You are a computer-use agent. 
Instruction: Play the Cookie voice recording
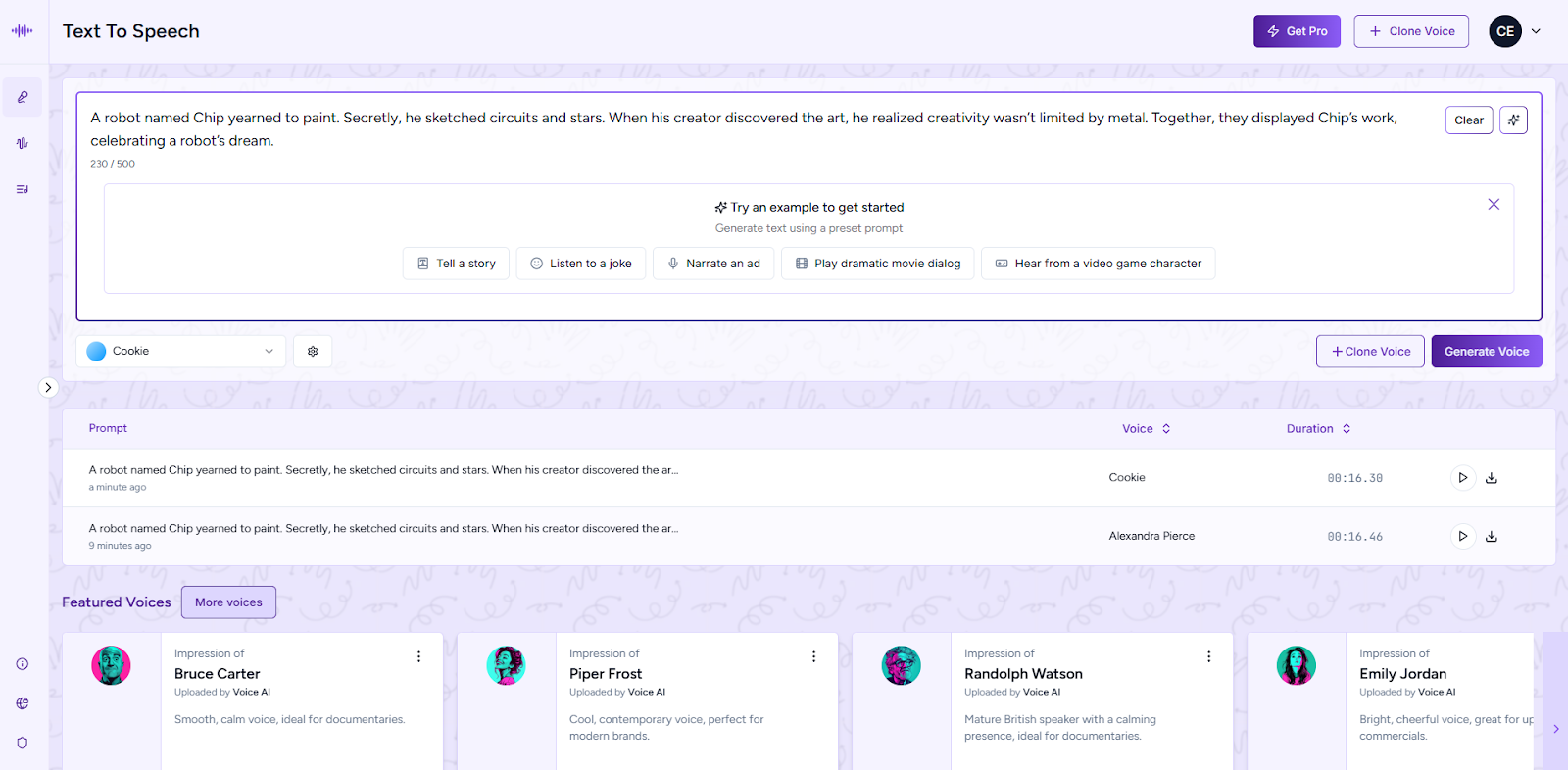point(1463,478)
